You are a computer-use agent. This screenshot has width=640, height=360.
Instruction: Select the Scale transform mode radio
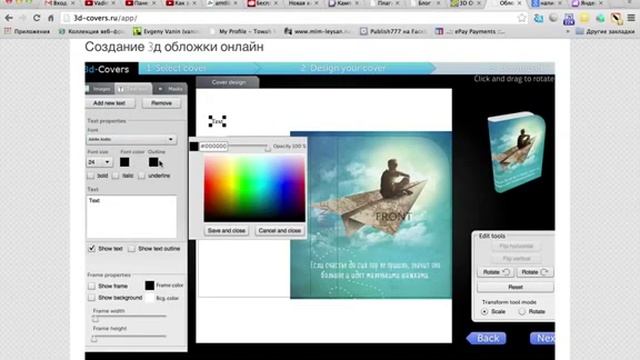click(x=484, y=311)
